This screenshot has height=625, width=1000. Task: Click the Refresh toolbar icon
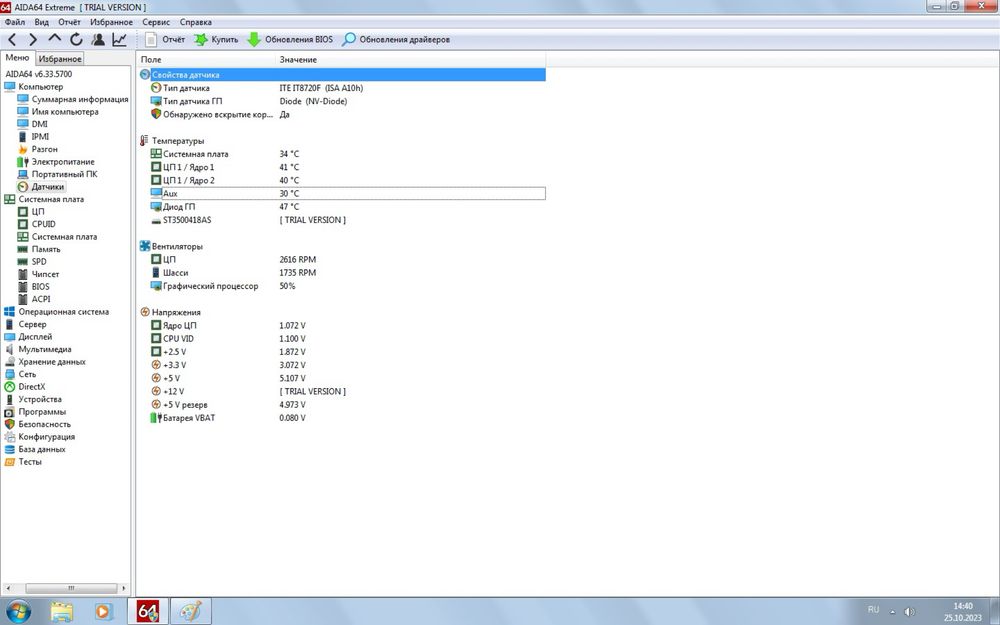[77, 40]
